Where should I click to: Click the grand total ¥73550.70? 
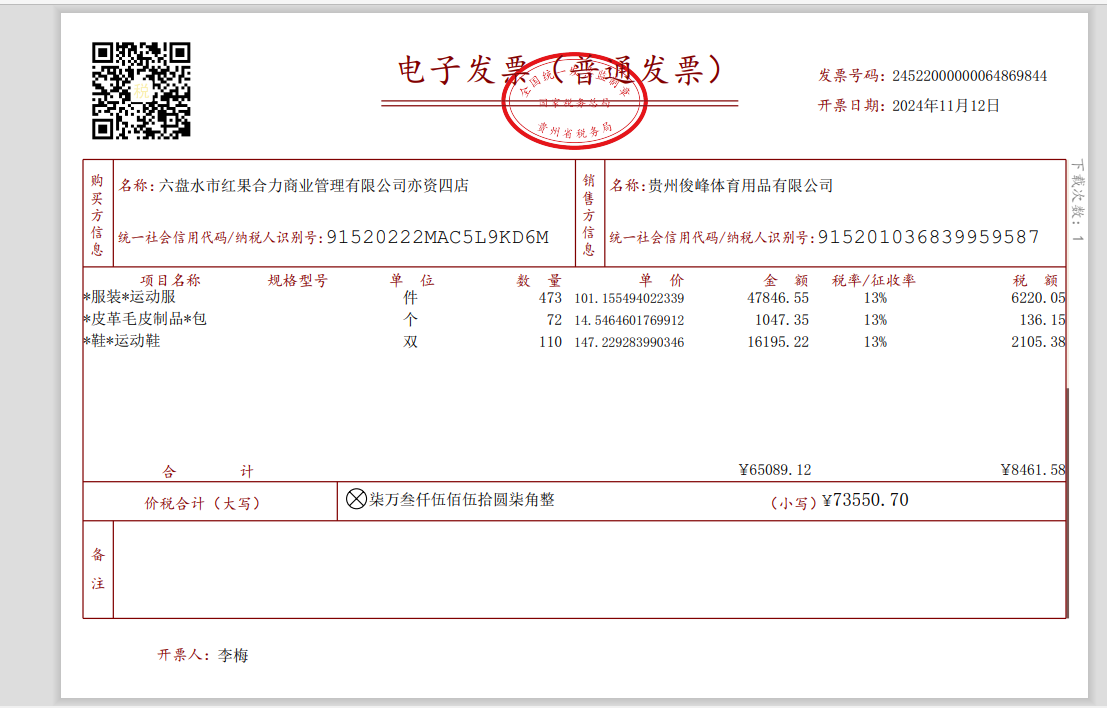[x=865, y=500]
